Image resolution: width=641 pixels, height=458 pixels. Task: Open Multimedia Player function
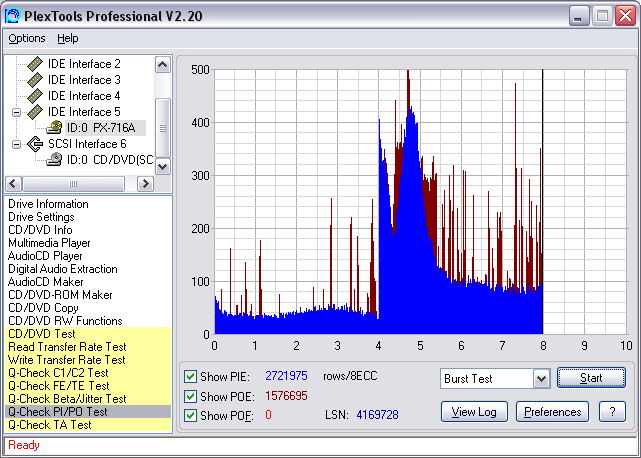pos(49,243)
